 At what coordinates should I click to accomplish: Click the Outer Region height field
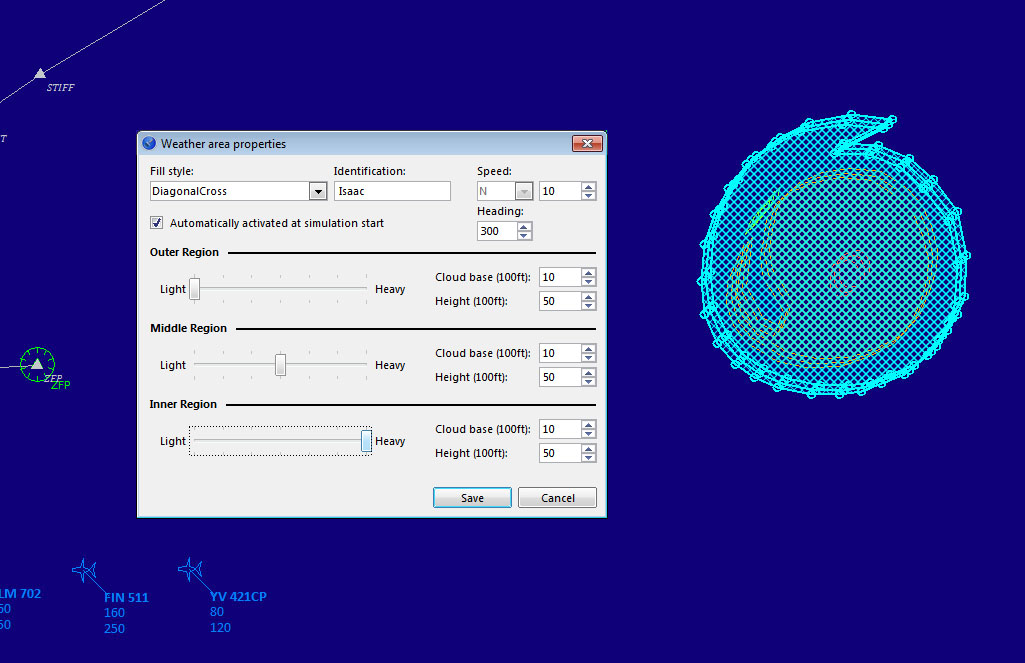(560, 301)
